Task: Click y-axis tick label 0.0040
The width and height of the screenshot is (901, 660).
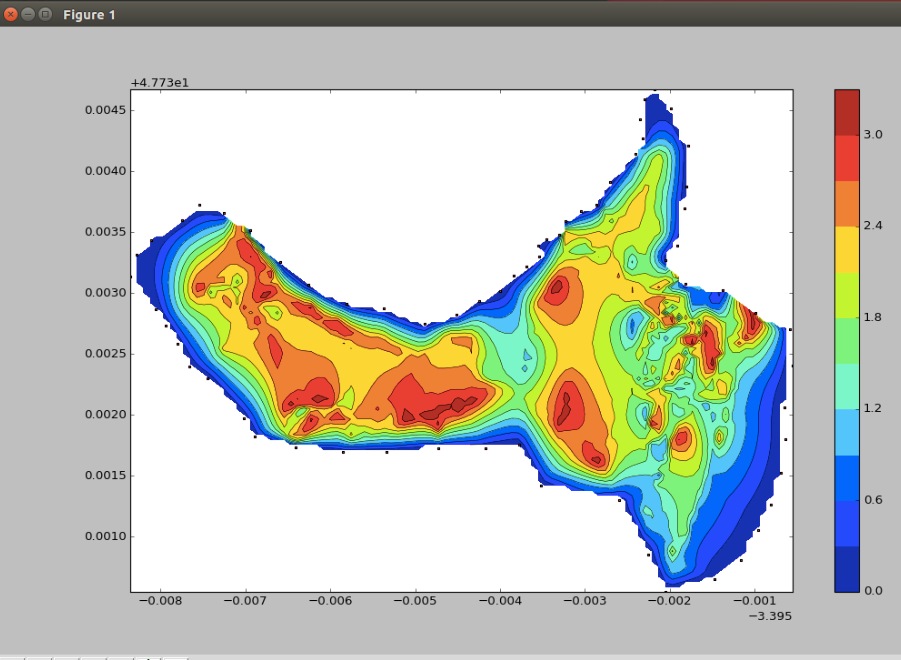Action: [105, 171]
